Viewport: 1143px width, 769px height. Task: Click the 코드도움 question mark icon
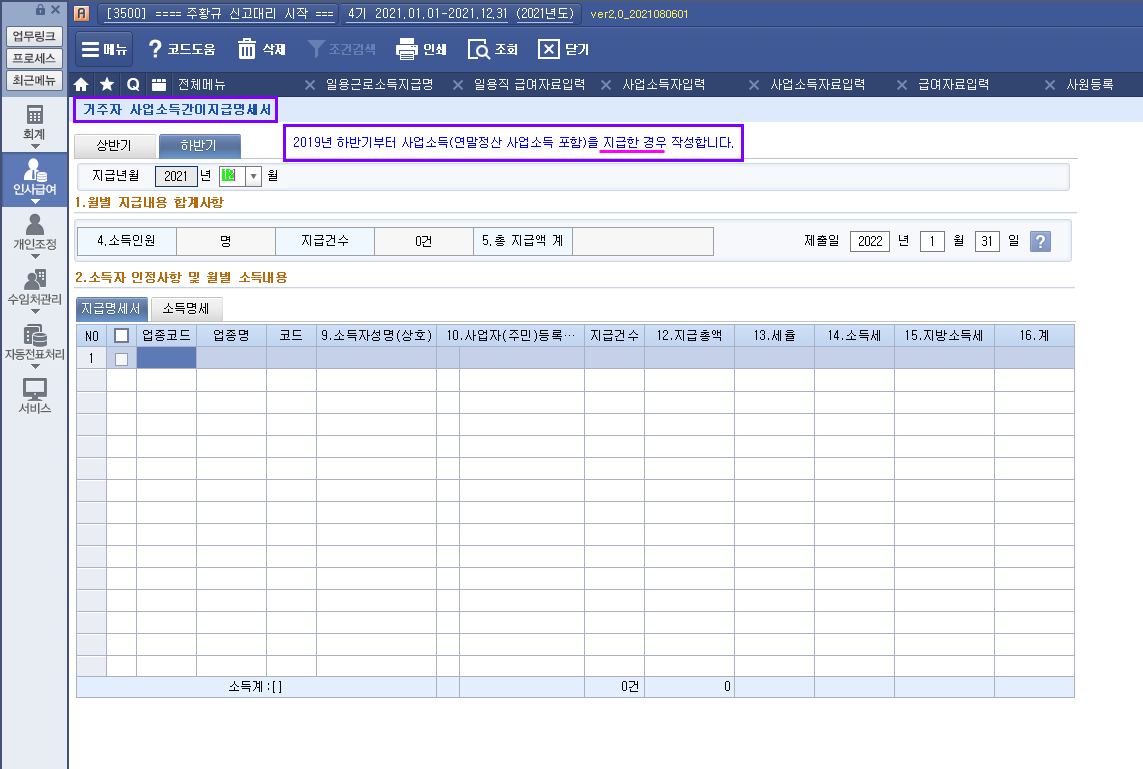155,49
